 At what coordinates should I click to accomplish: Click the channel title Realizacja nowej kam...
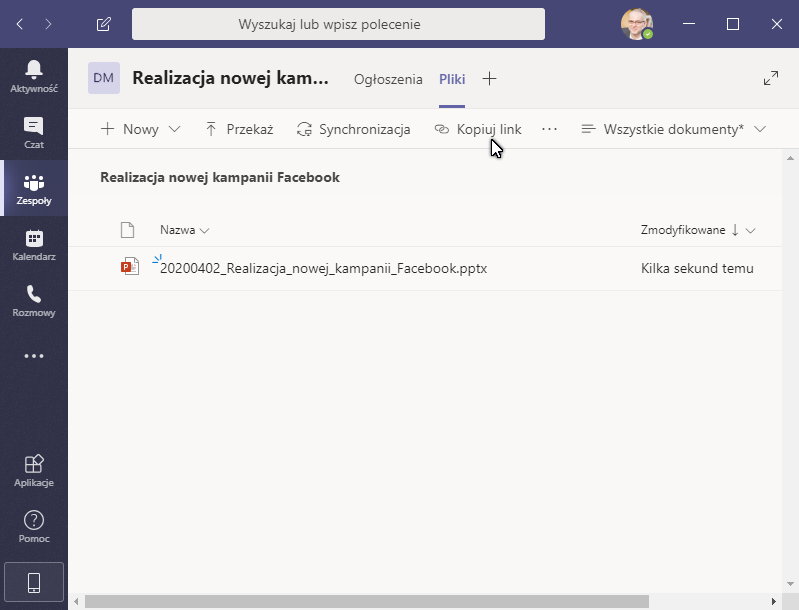point(230,78)
